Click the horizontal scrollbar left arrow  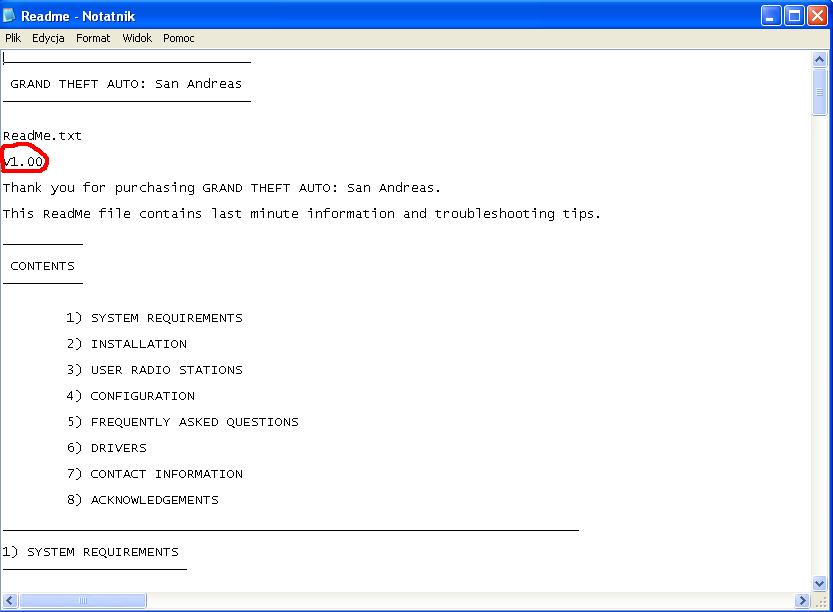[x=10, y=601]
